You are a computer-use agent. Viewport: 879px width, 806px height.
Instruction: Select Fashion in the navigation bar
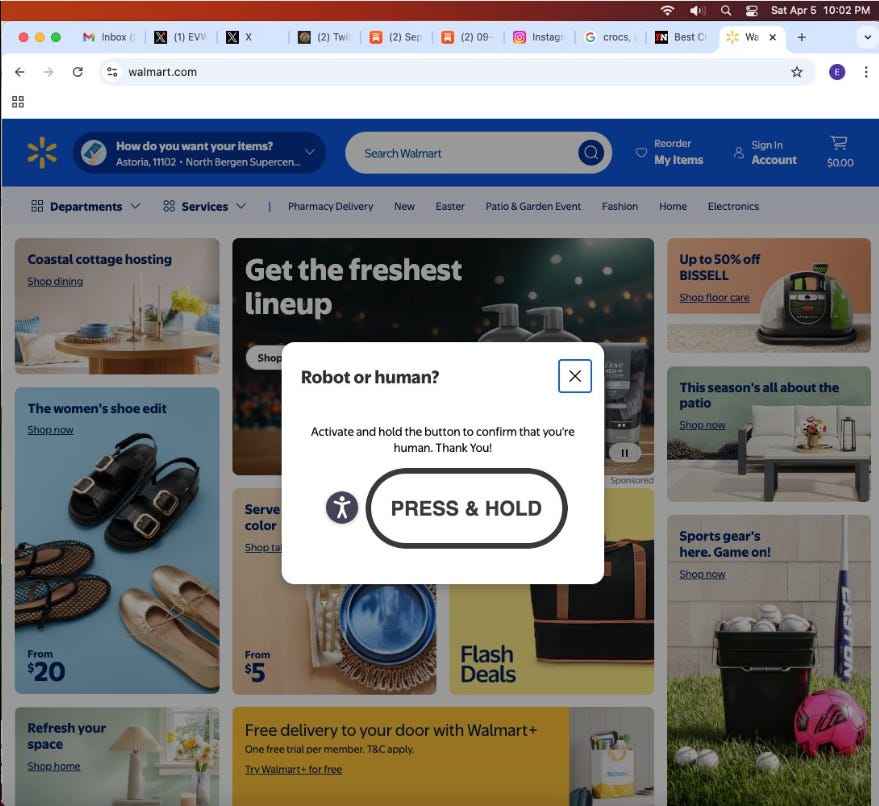pyautogui.click(x=619, y=206)
